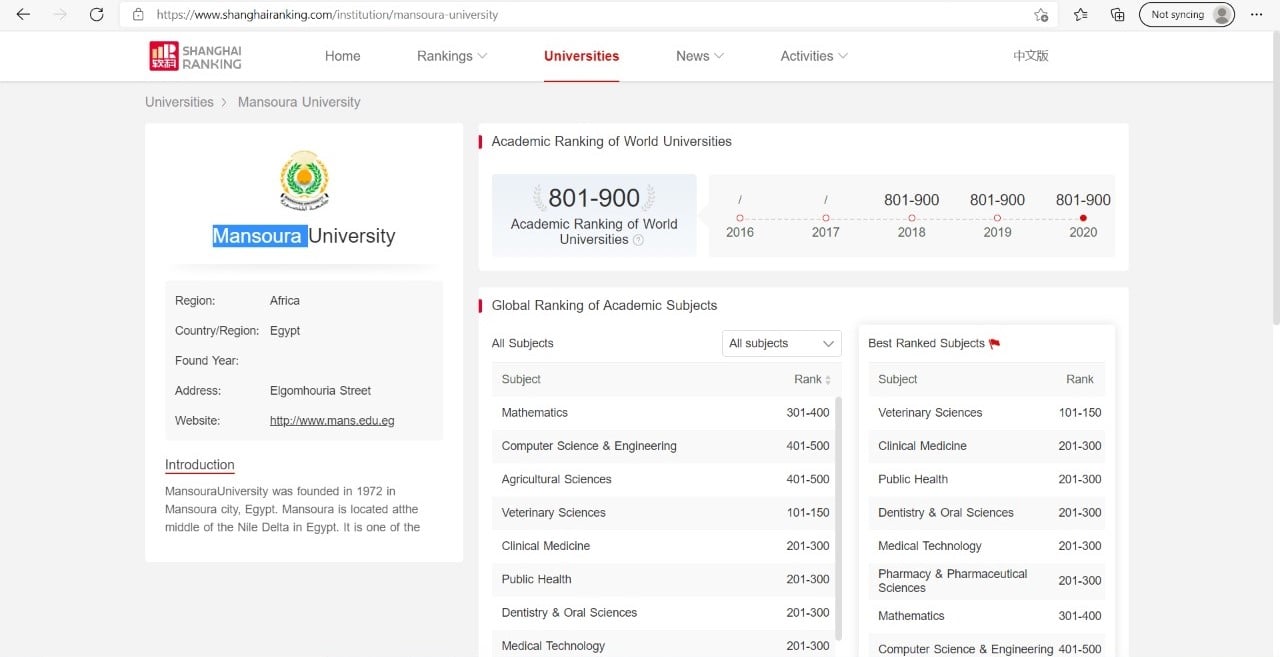Open the mans.edu.eg website link

[x=332, y=421]
